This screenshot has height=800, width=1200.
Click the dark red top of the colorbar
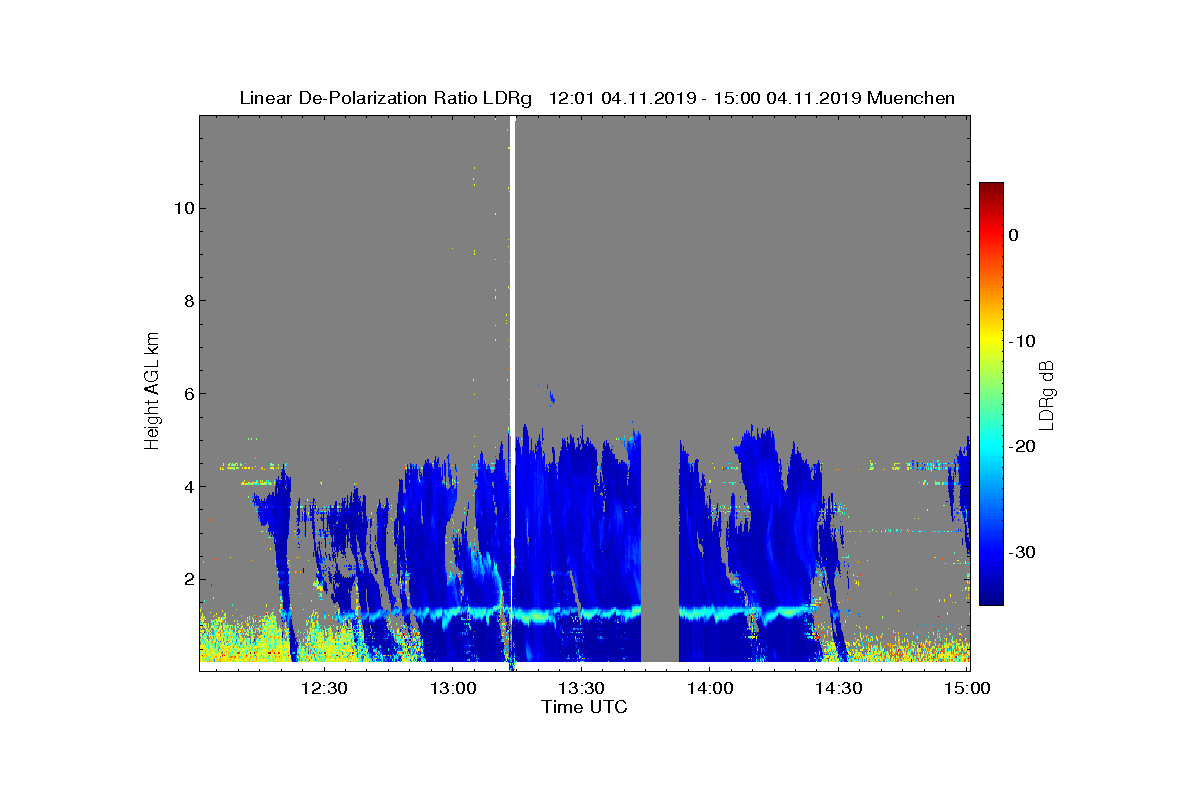pyautogui.click(x=991, y=189)
